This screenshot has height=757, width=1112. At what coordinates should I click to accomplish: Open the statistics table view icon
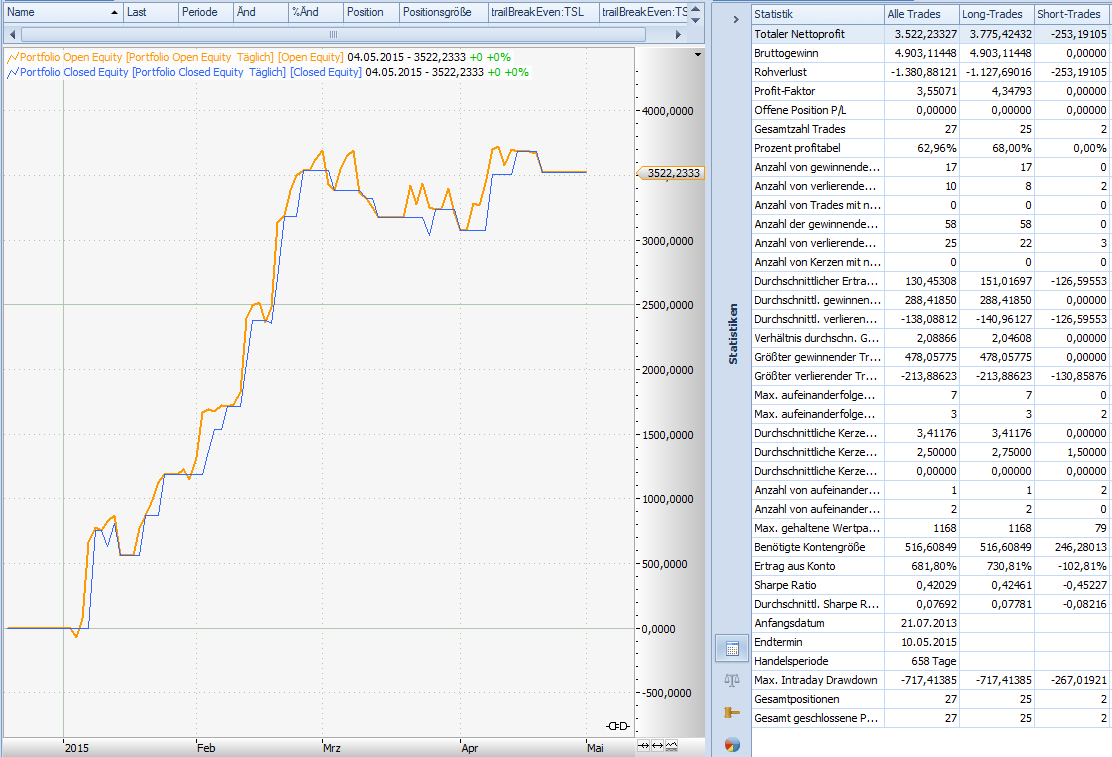coord(732,648)
